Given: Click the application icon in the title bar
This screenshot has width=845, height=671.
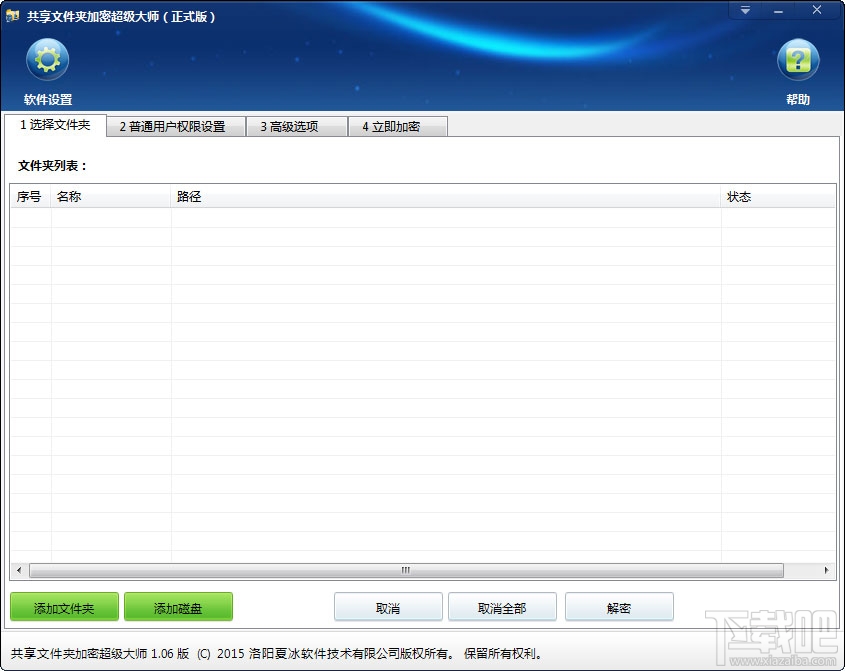Looking at the screenshot, I should coord(15,11).
